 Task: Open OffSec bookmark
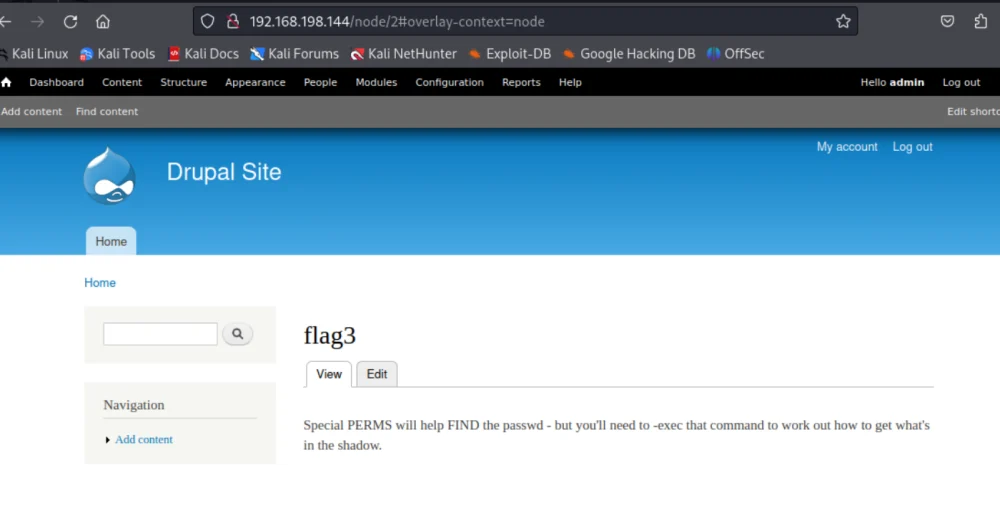click(x=735, y=54)
